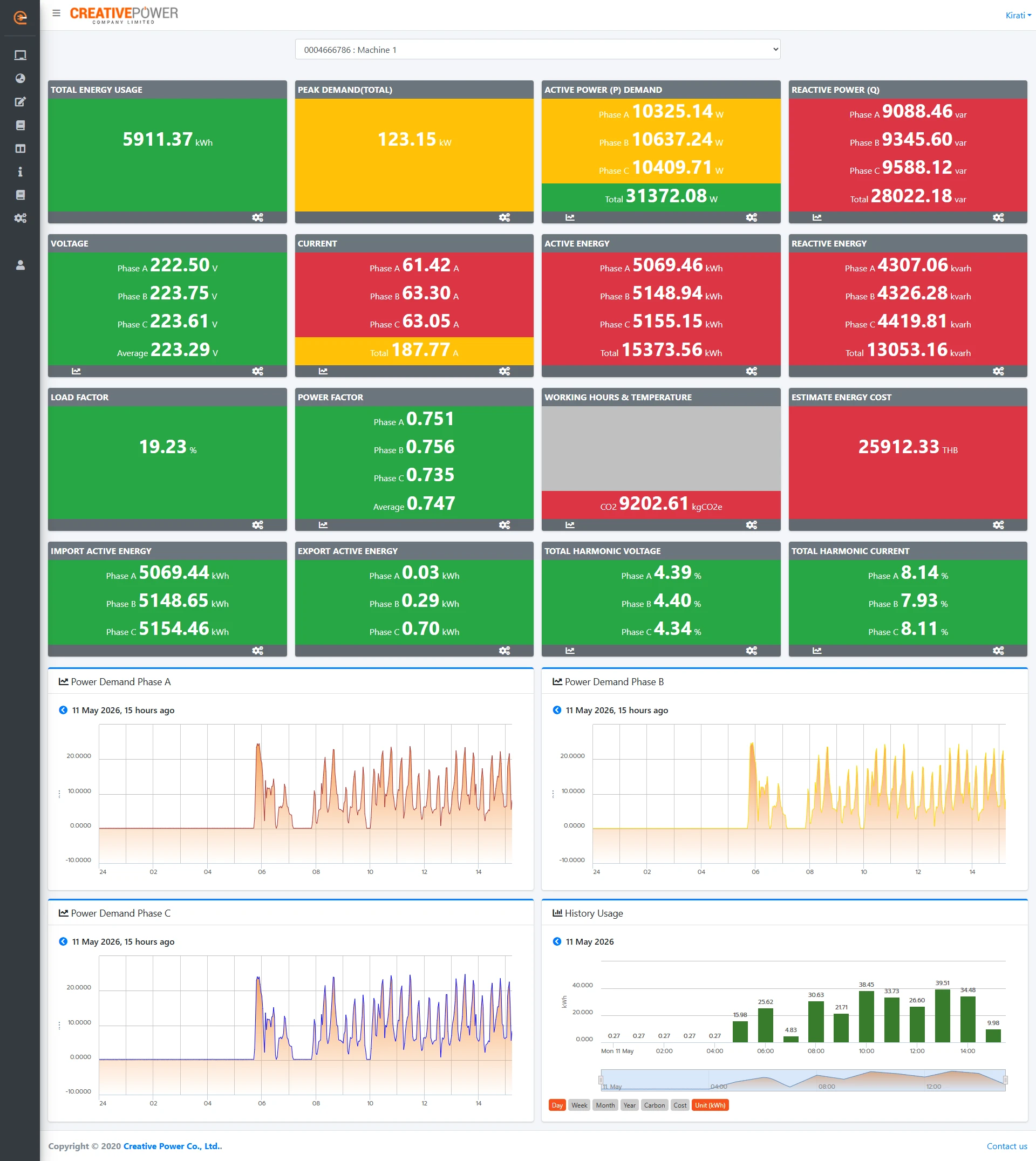Select the Day history range
The height and width of the screenshot is (1161, 1036).
(557, 1105)
